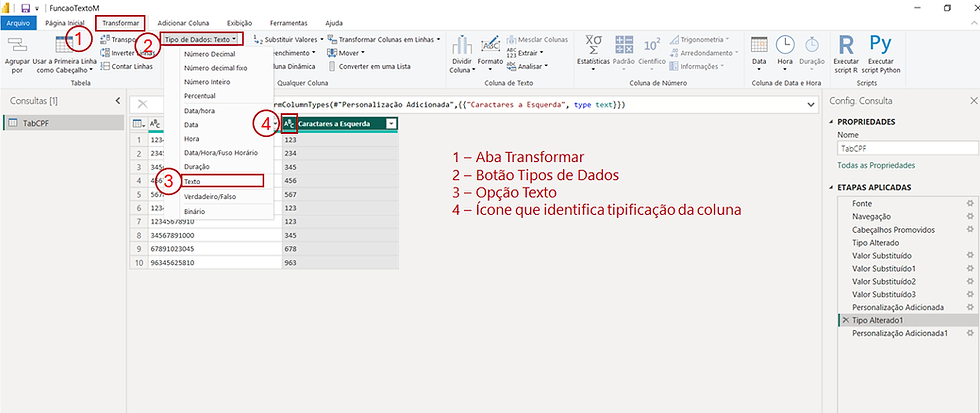The height and width of the screenshot is (413, 980).
Task: Close the Config. Consulta pane
Action: click(x=972, y=101)
